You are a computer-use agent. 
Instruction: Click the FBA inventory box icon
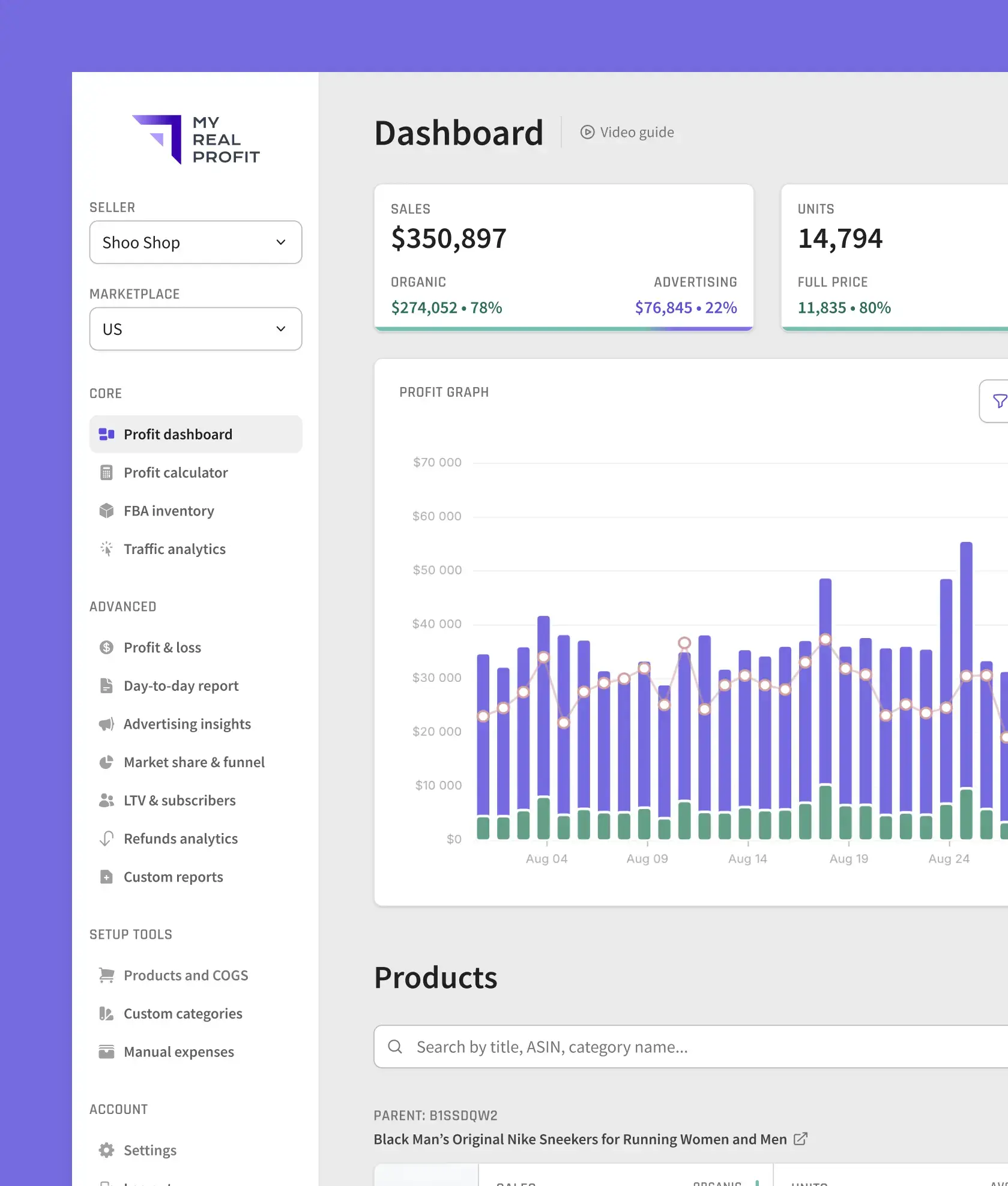point(106,511)
